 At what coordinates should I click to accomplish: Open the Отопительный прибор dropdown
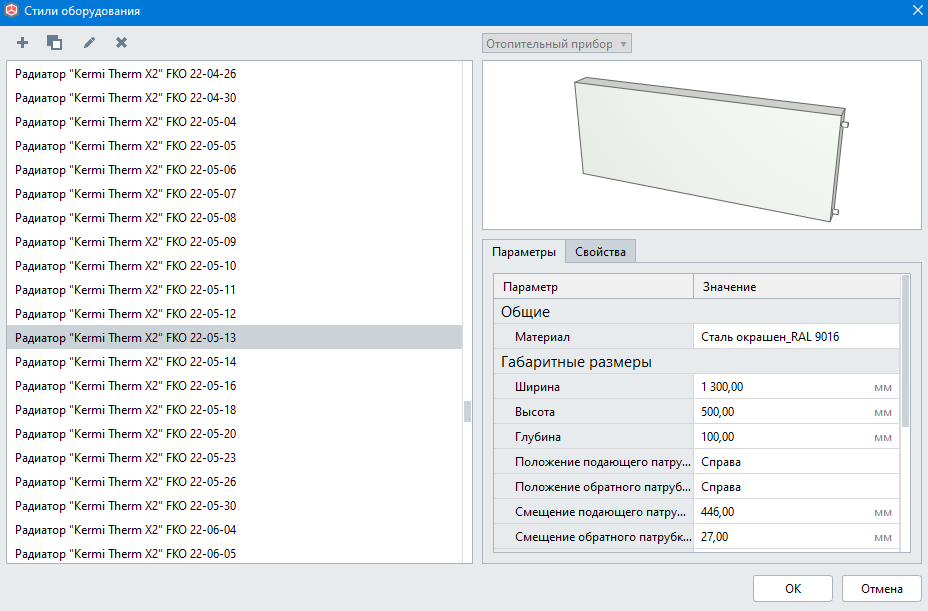tap(557, 44)
